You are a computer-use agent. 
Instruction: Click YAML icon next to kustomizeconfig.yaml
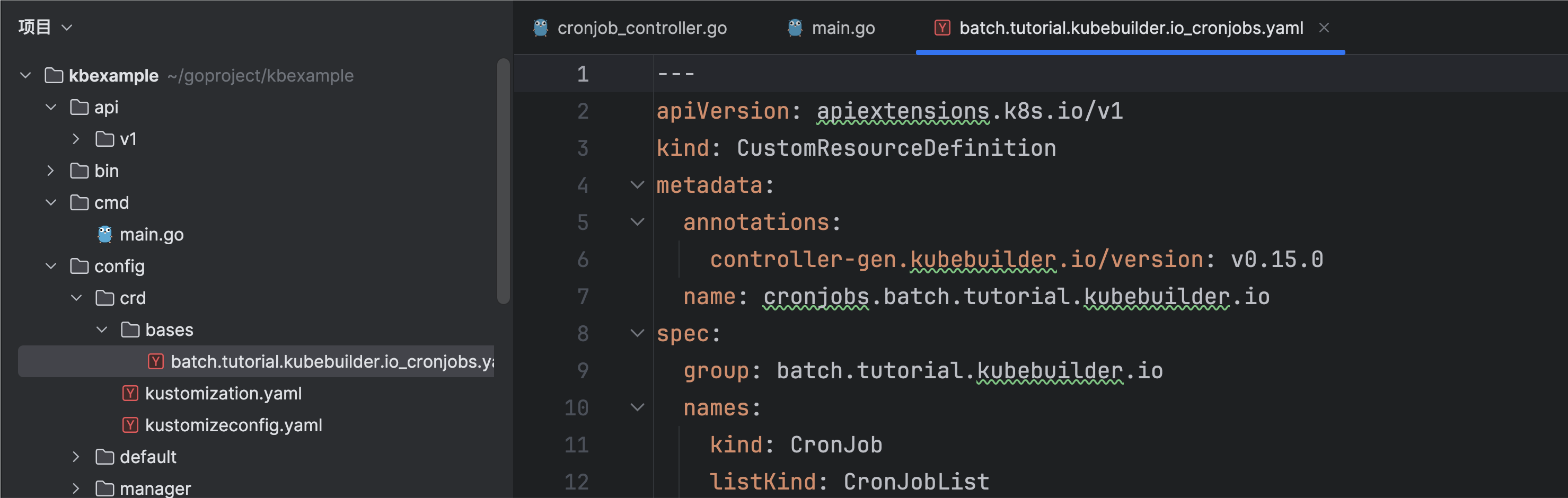click(x=130, y=425)
